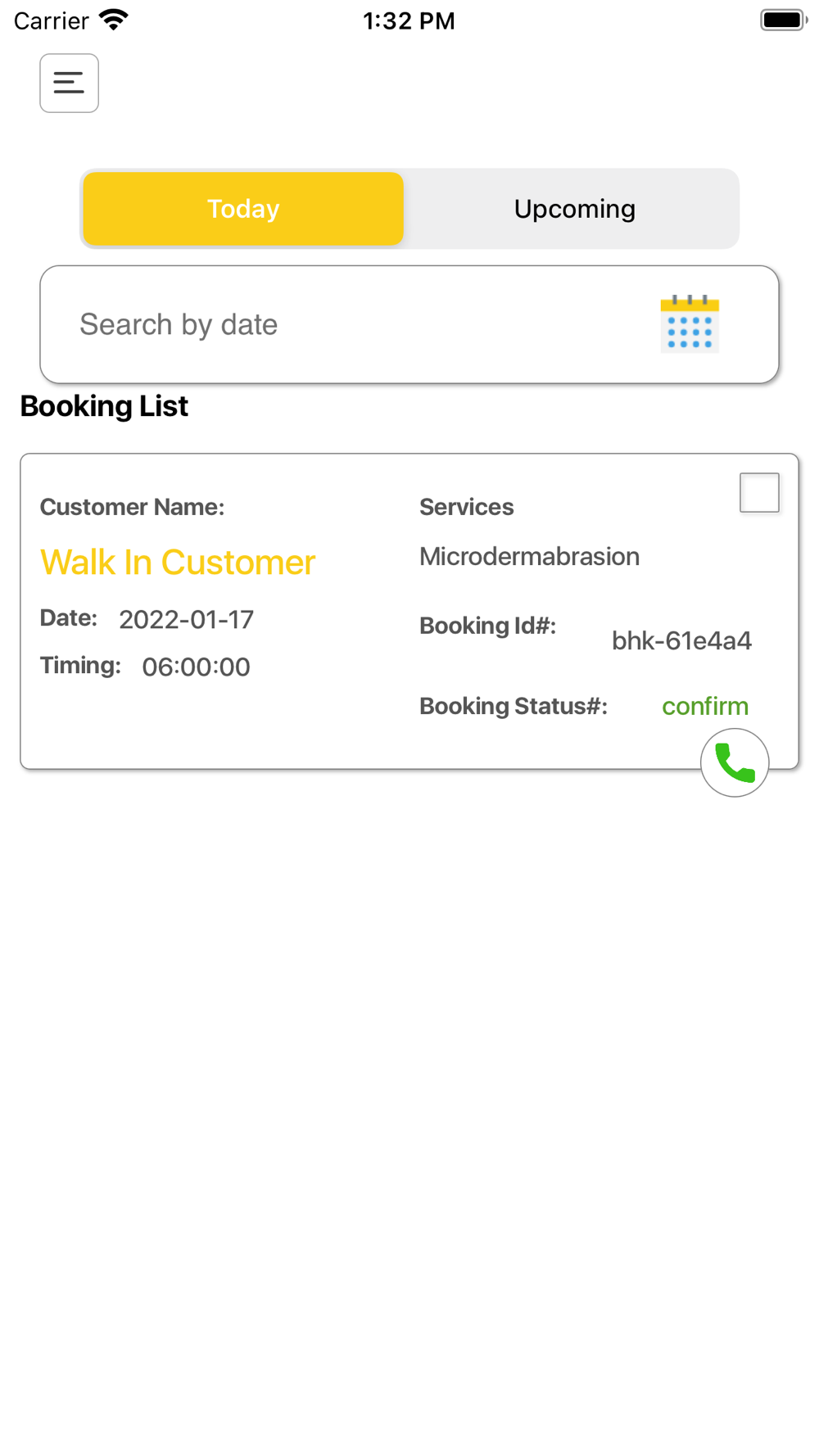
Task: Tap the Services label in booking card
Action: click(x=467, y=507)
